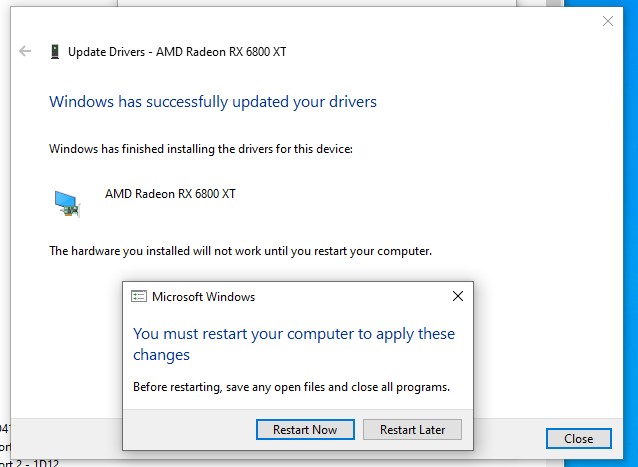Click the Restart Now button
This screenshot has height=467, width=638.
pyautogui.click(x=305, y=430)
